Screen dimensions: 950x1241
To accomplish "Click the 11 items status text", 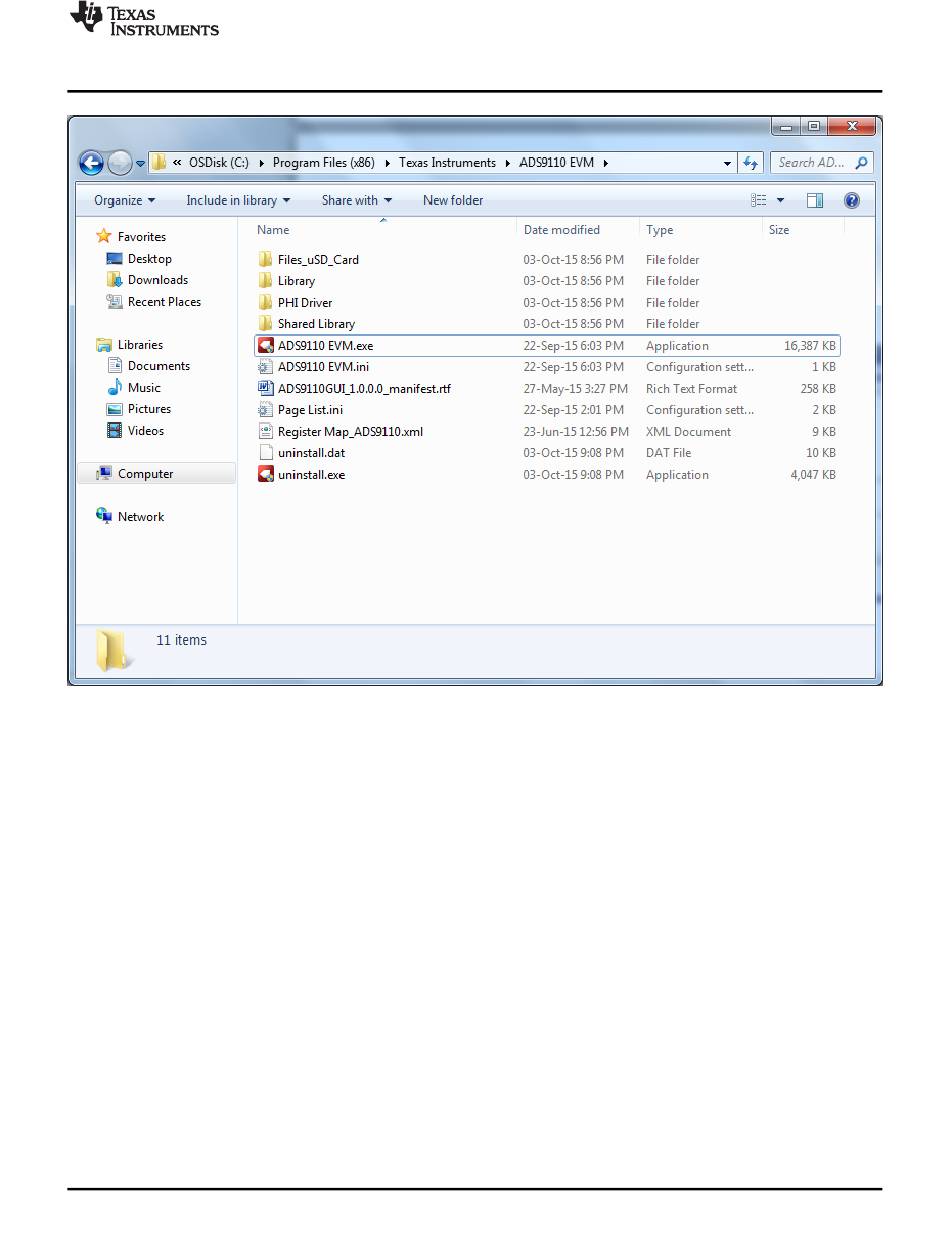I will coord(182,640).
